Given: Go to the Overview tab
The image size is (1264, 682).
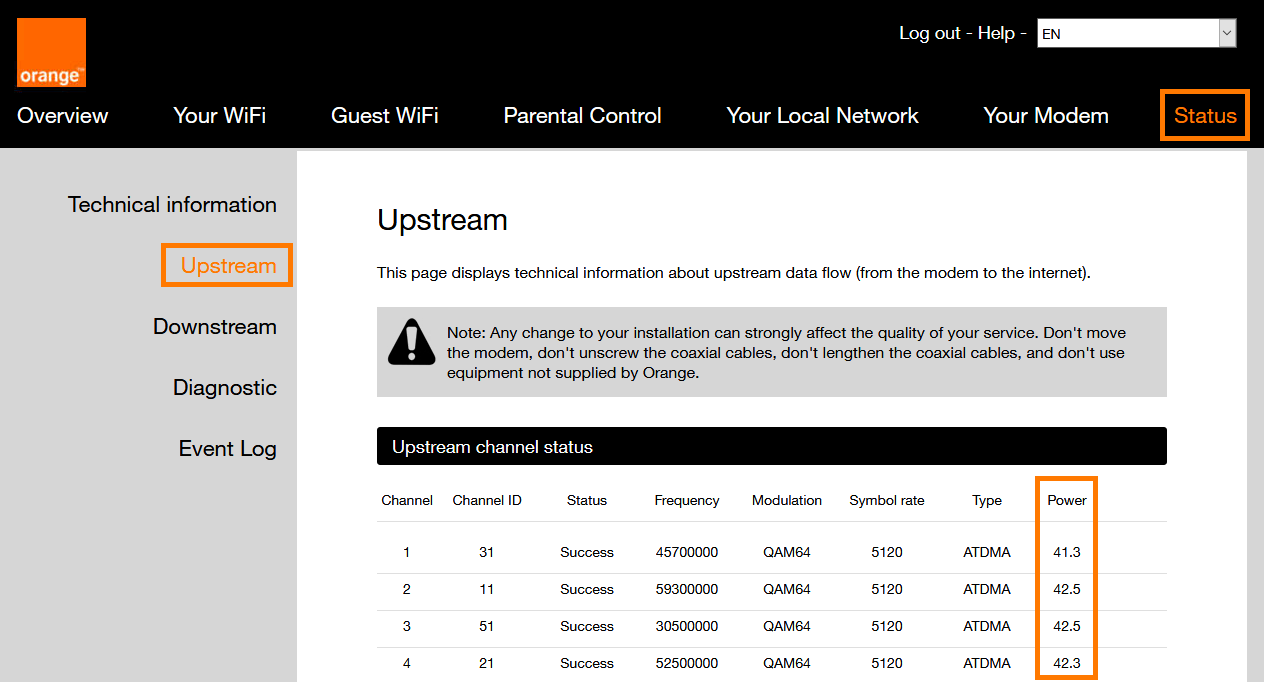Looking at the screenshot, I should point(63,116).
